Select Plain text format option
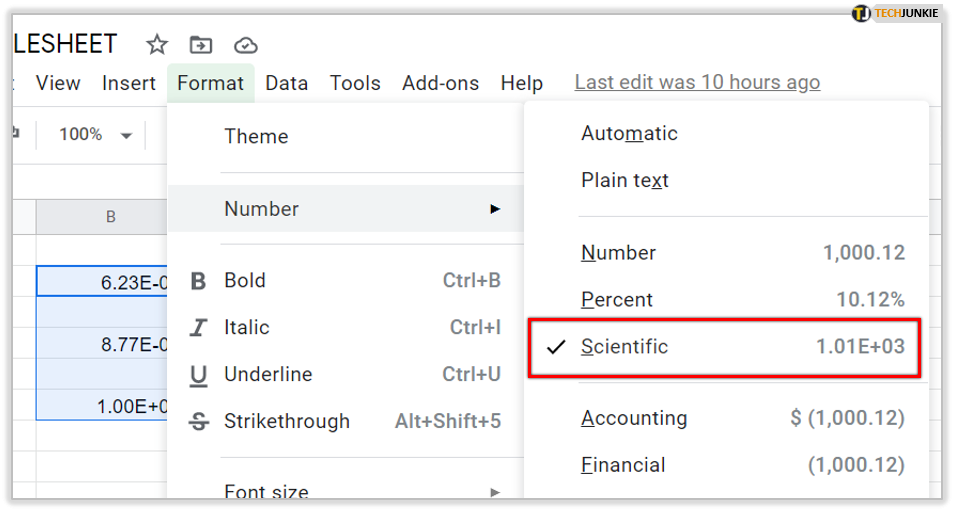 [x=625, y=181]
